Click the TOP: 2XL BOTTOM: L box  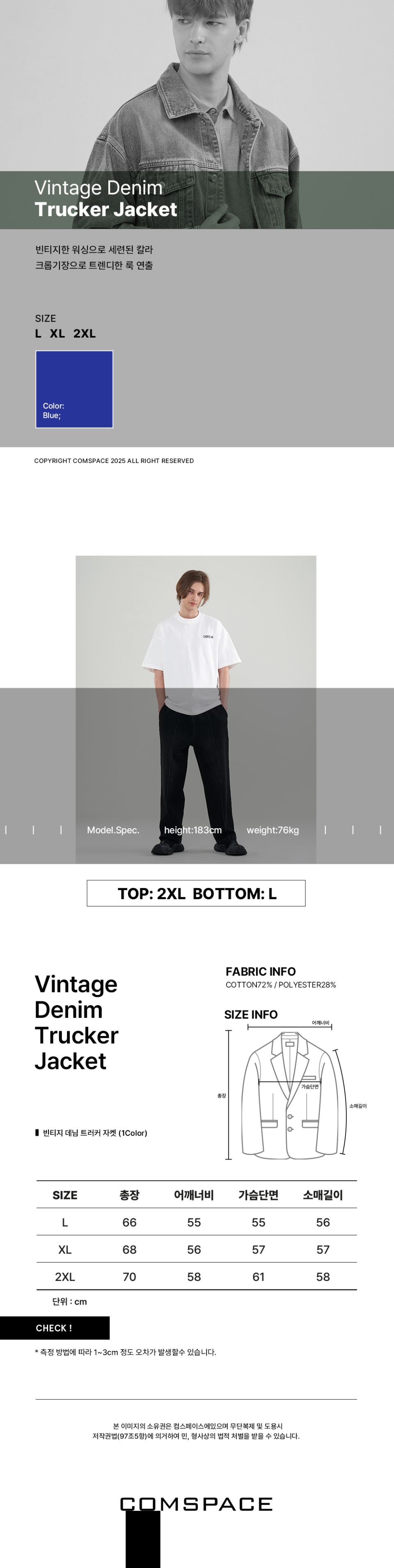196,893
